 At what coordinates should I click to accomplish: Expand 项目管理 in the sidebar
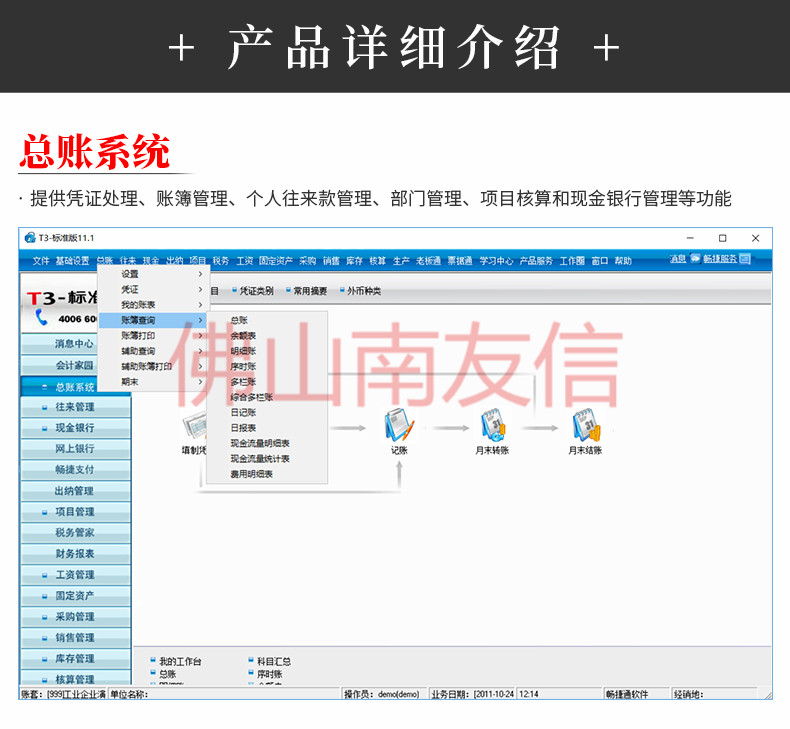pos(76,512)
